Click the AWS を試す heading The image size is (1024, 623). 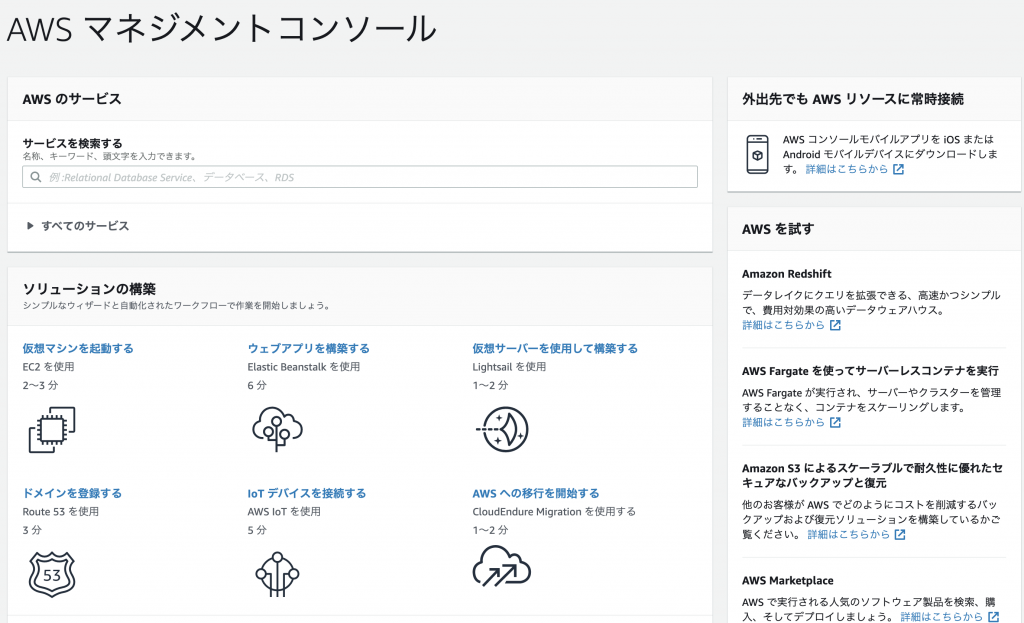[778, 229]
